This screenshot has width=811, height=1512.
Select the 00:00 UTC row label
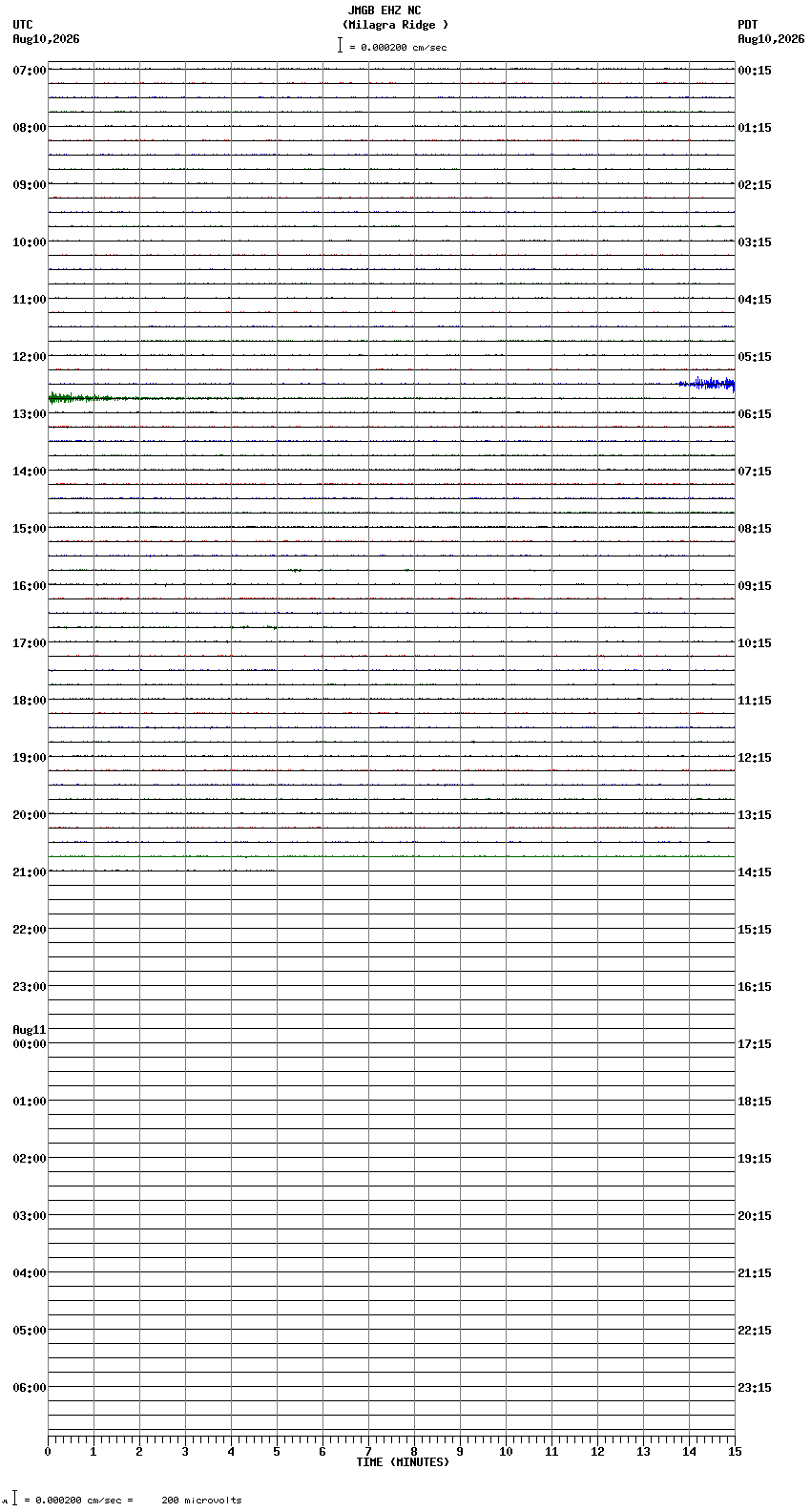coord(30,1044)
